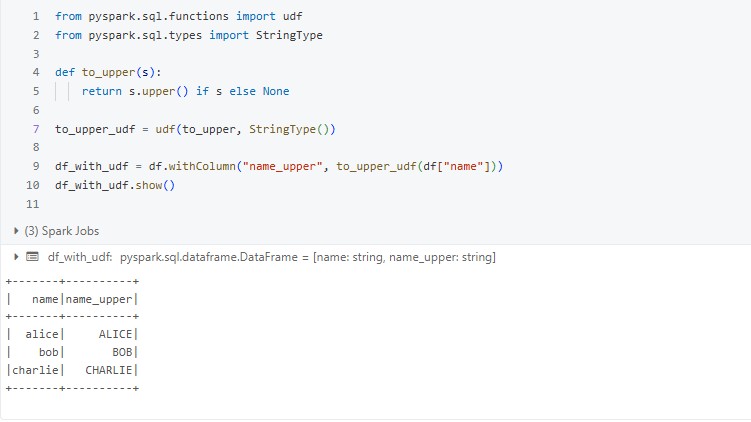751x422 pixels.
Task: Click line number 9 in gutter
Action: 36,166
